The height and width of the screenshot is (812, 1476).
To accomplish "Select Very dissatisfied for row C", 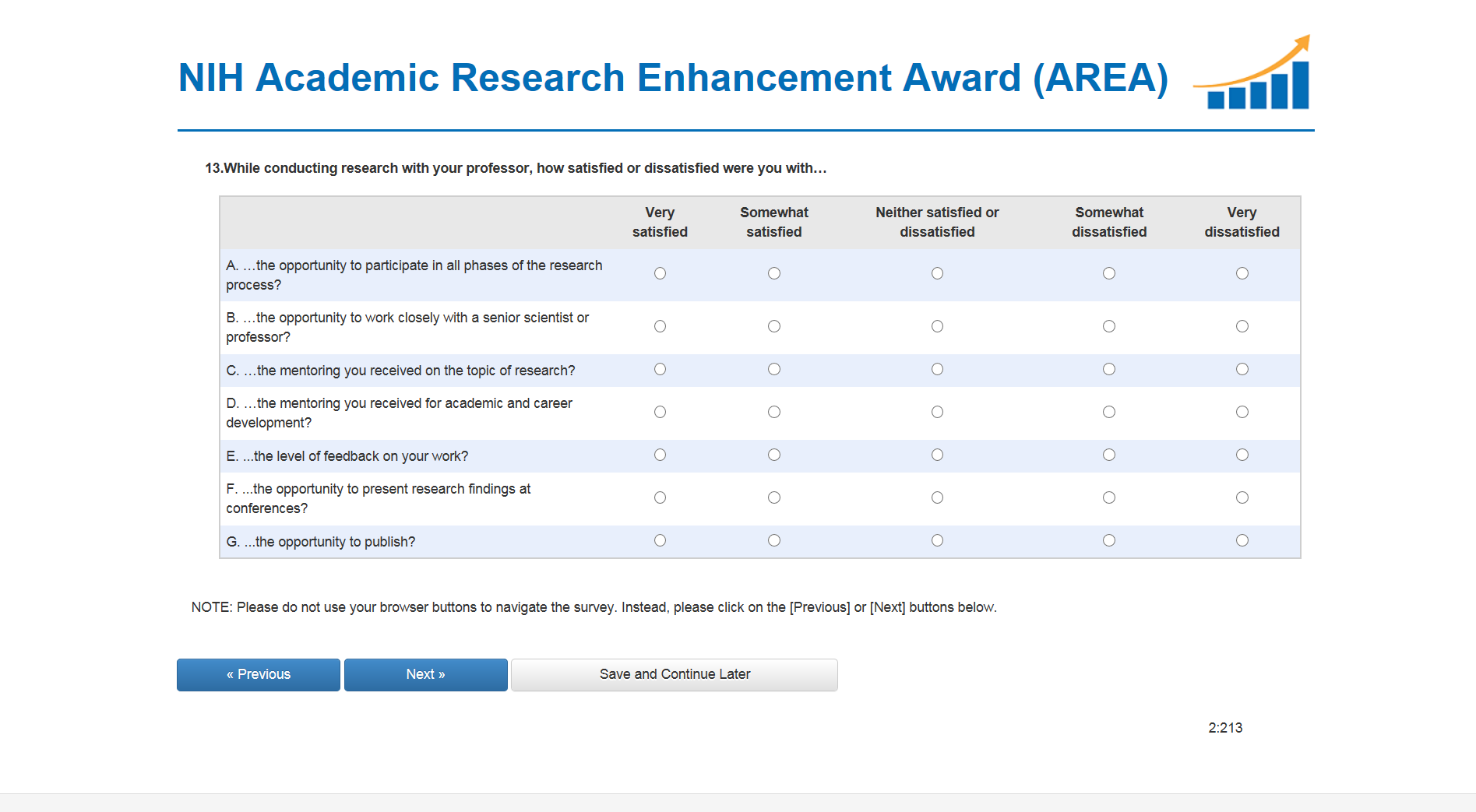I will 1242,369.
